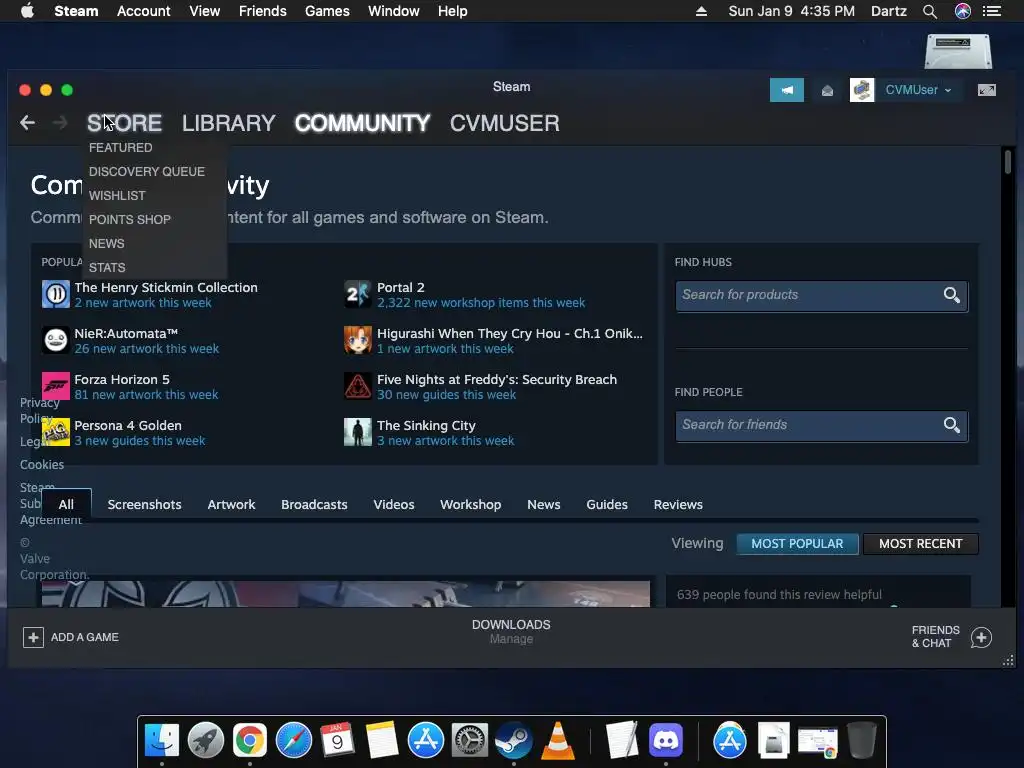Open the CVMUSER profile navigation menu
This screenshot has height=768, width=1024.
504,123
